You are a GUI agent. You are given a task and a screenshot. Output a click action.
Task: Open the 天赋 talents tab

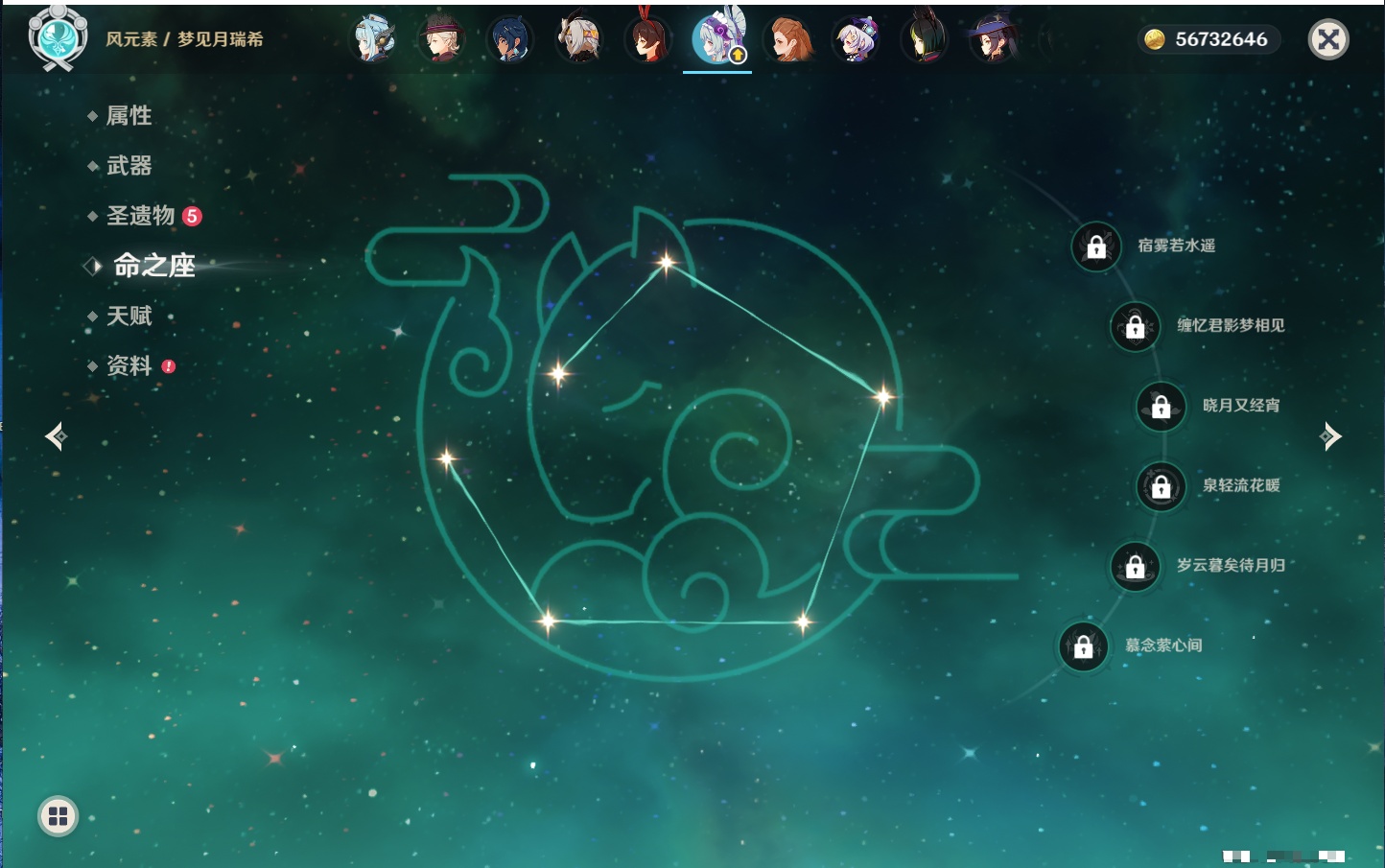(129, 316)
